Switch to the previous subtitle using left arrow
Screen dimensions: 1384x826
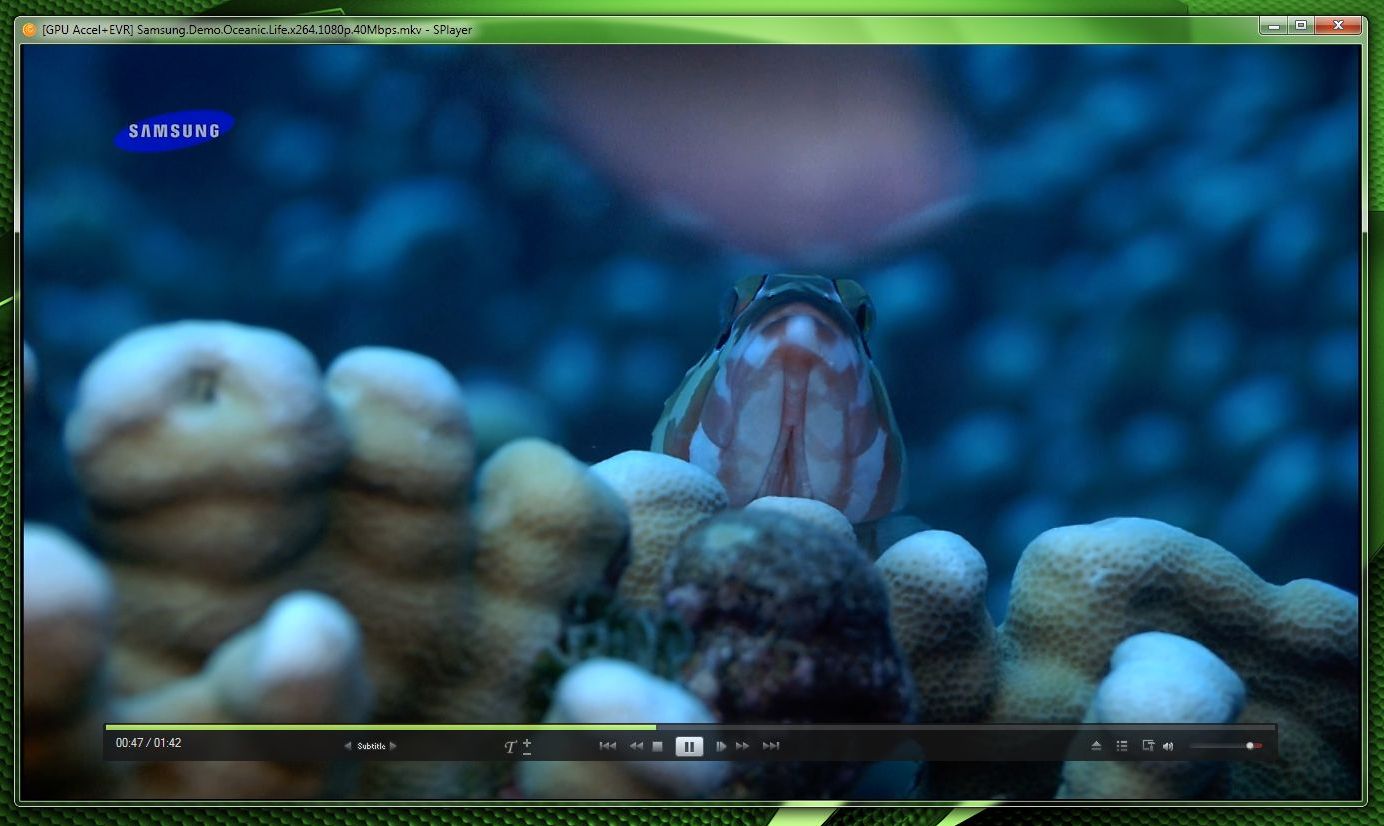pos(348,746)
